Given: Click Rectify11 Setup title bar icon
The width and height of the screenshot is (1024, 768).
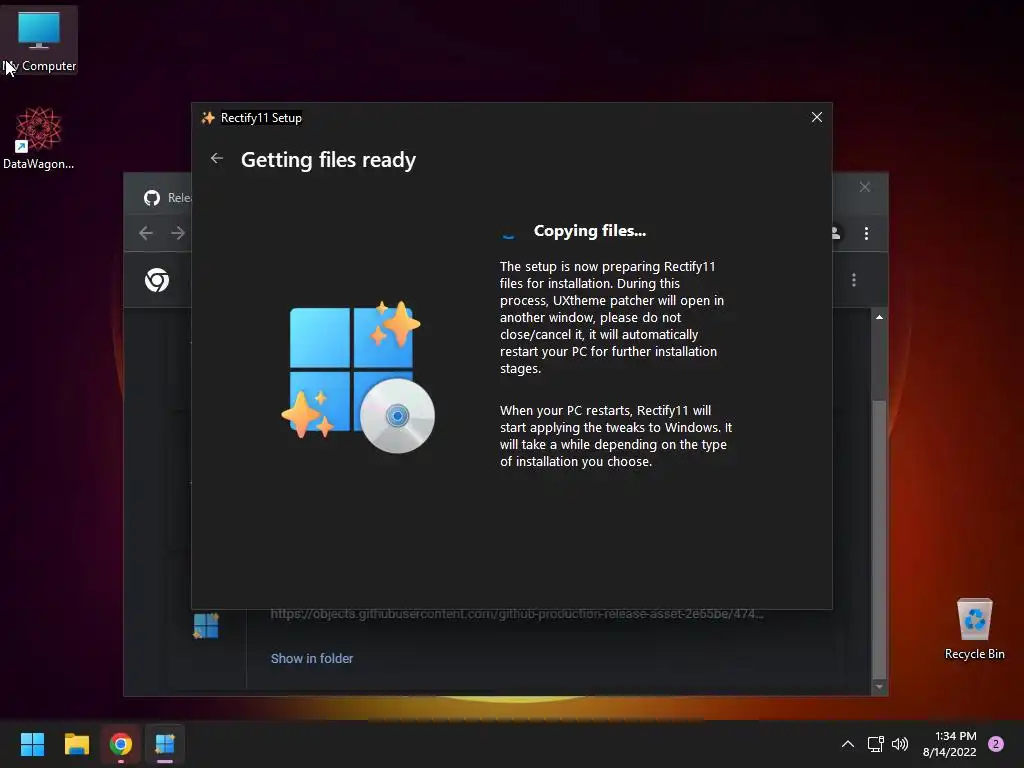Looking at the screenshot, I should [x=208, y=118].
